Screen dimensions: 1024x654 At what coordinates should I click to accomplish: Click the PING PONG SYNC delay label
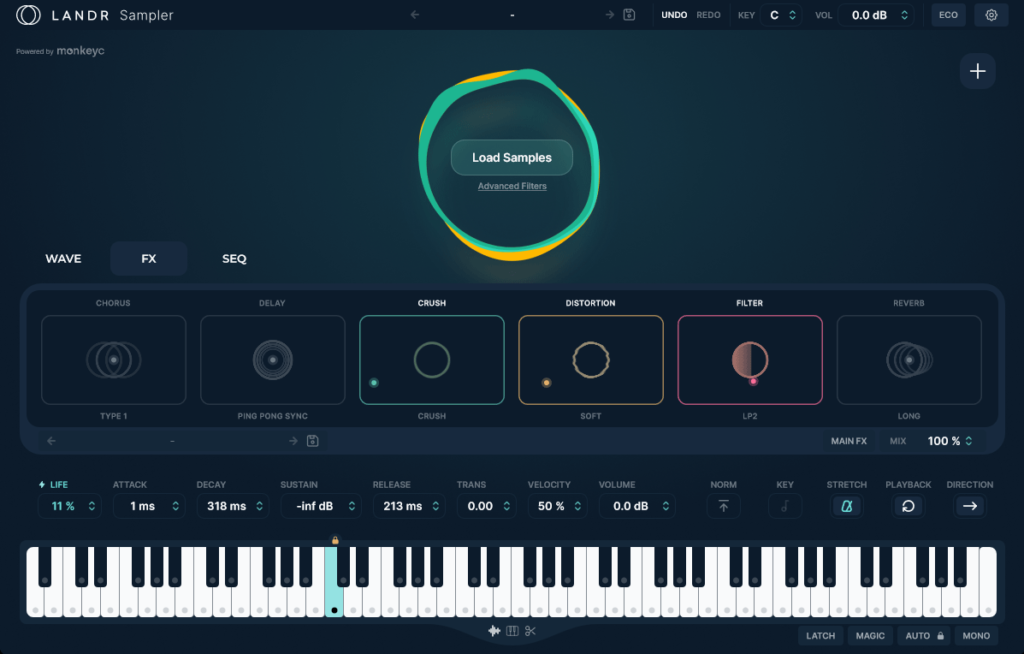[x=272, y=416]
